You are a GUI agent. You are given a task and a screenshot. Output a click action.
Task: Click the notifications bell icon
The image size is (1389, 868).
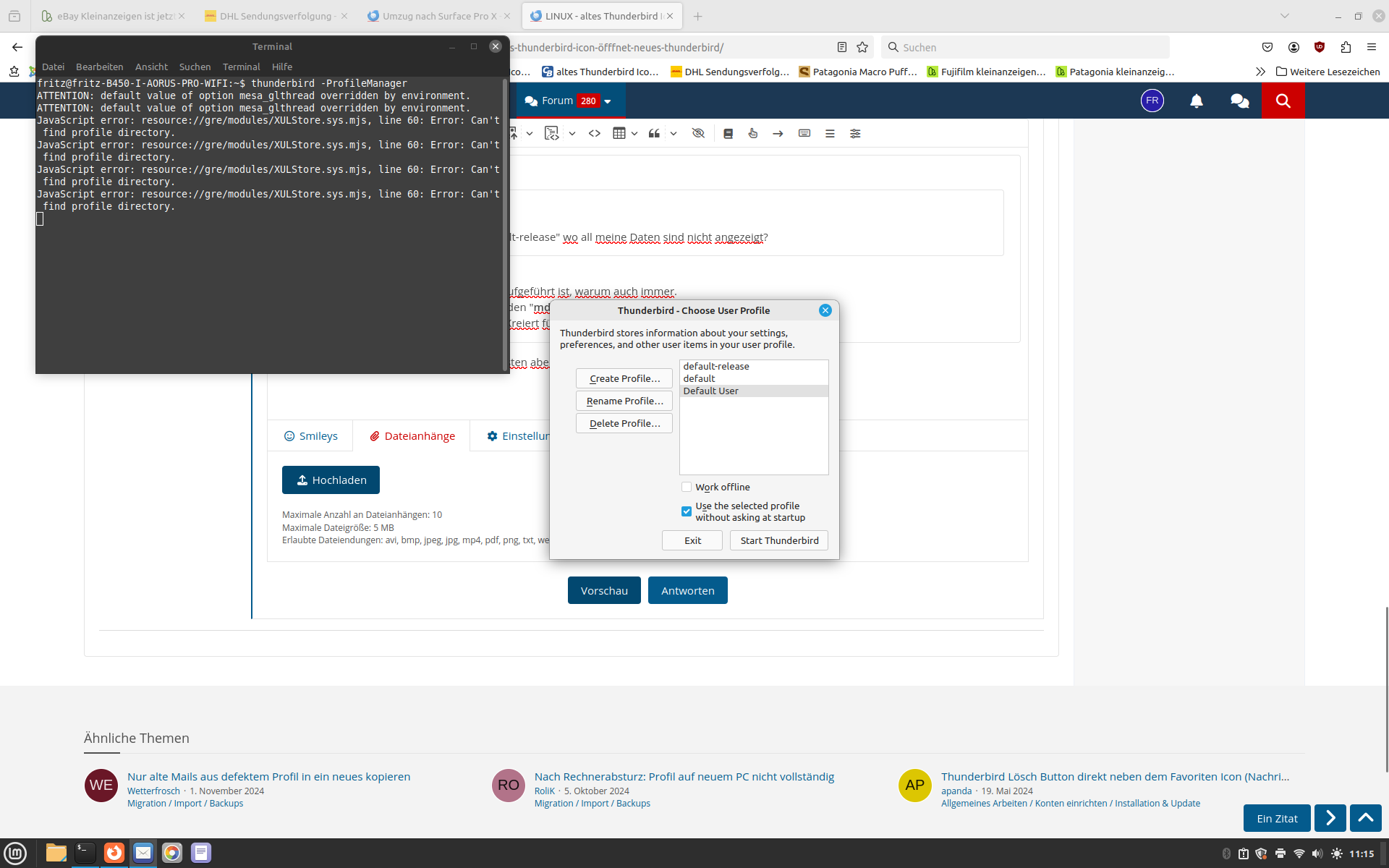[1197, 101]
